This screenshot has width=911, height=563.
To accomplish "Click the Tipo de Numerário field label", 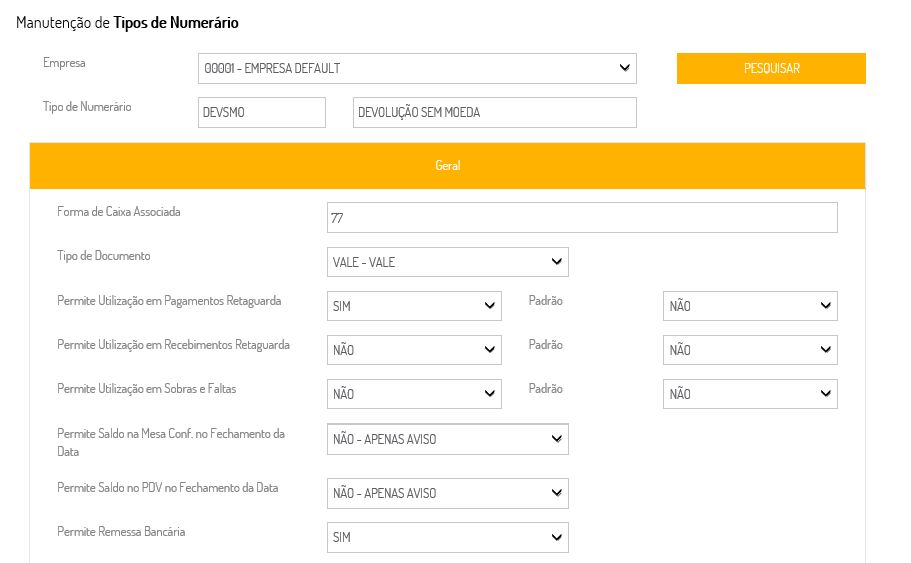I will point(87,106).
